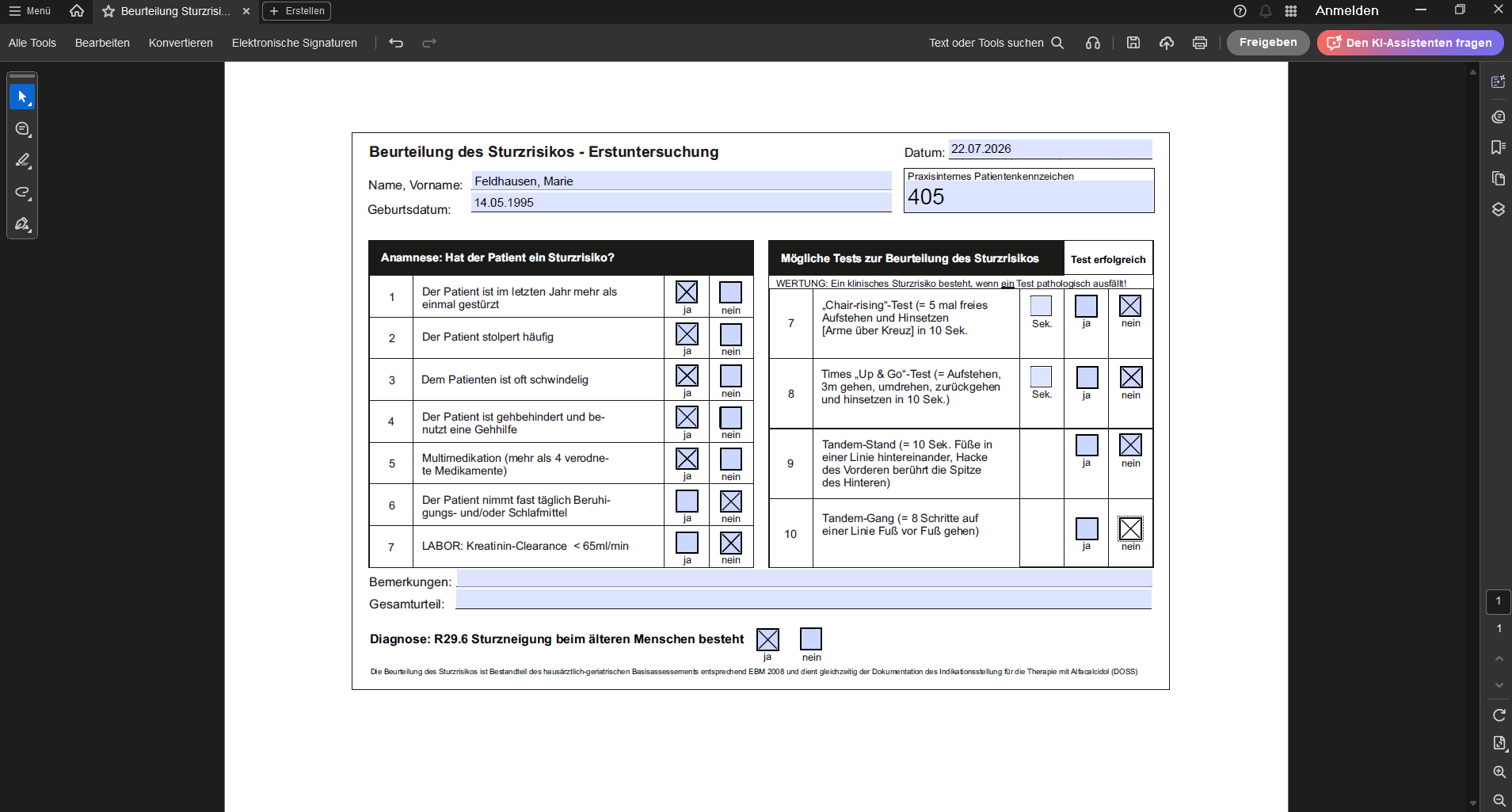The width and height of the screenshot is (1512, 812).
Task: Open the layers panel
Action: (x=1498, y=209)
